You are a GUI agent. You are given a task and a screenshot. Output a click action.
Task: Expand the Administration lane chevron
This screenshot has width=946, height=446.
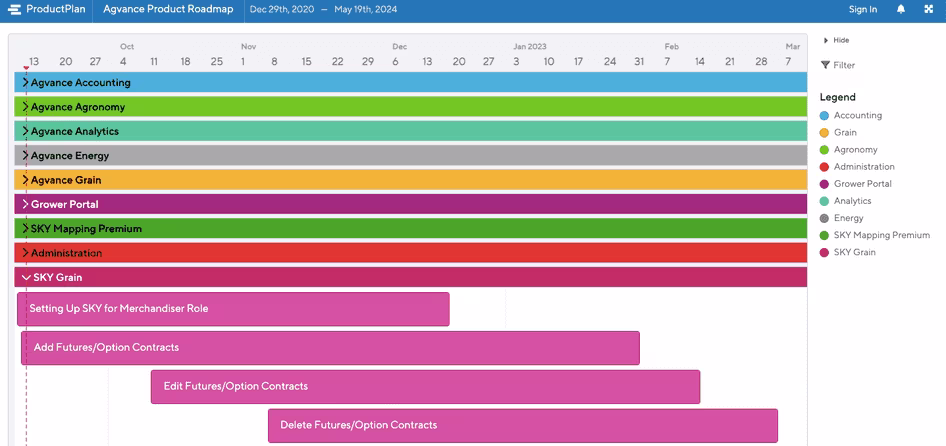pyautogui.click(x=25, y=253)
